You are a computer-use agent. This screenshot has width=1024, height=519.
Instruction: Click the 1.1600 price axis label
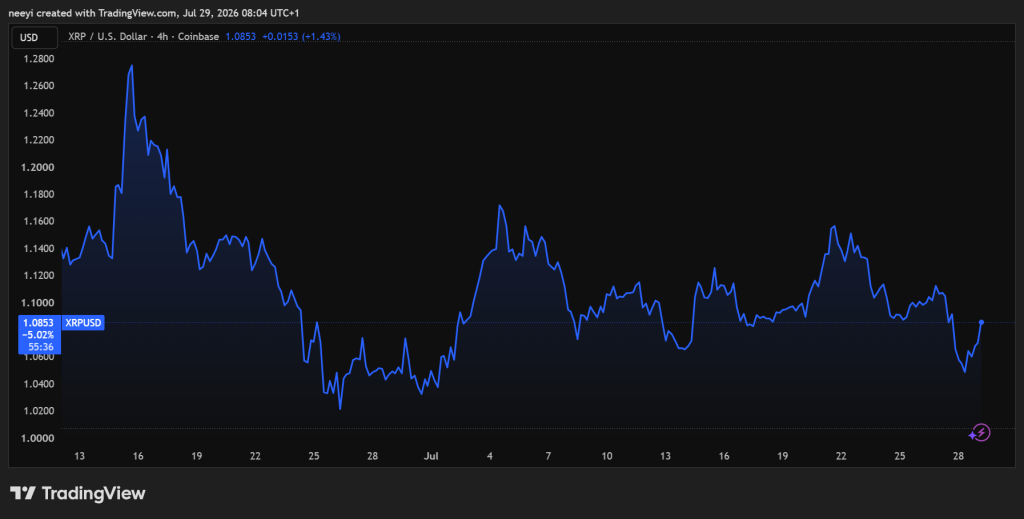[39, 221]
